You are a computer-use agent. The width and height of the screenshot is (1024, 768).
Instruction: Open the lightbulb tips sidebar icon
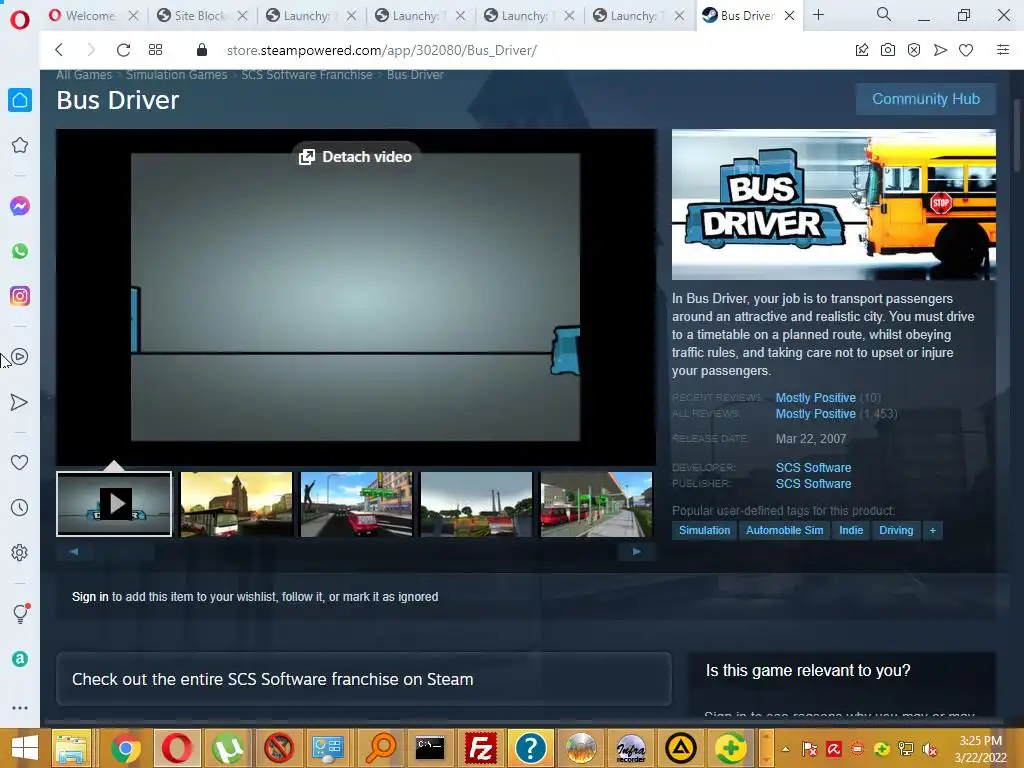(20, 613)
